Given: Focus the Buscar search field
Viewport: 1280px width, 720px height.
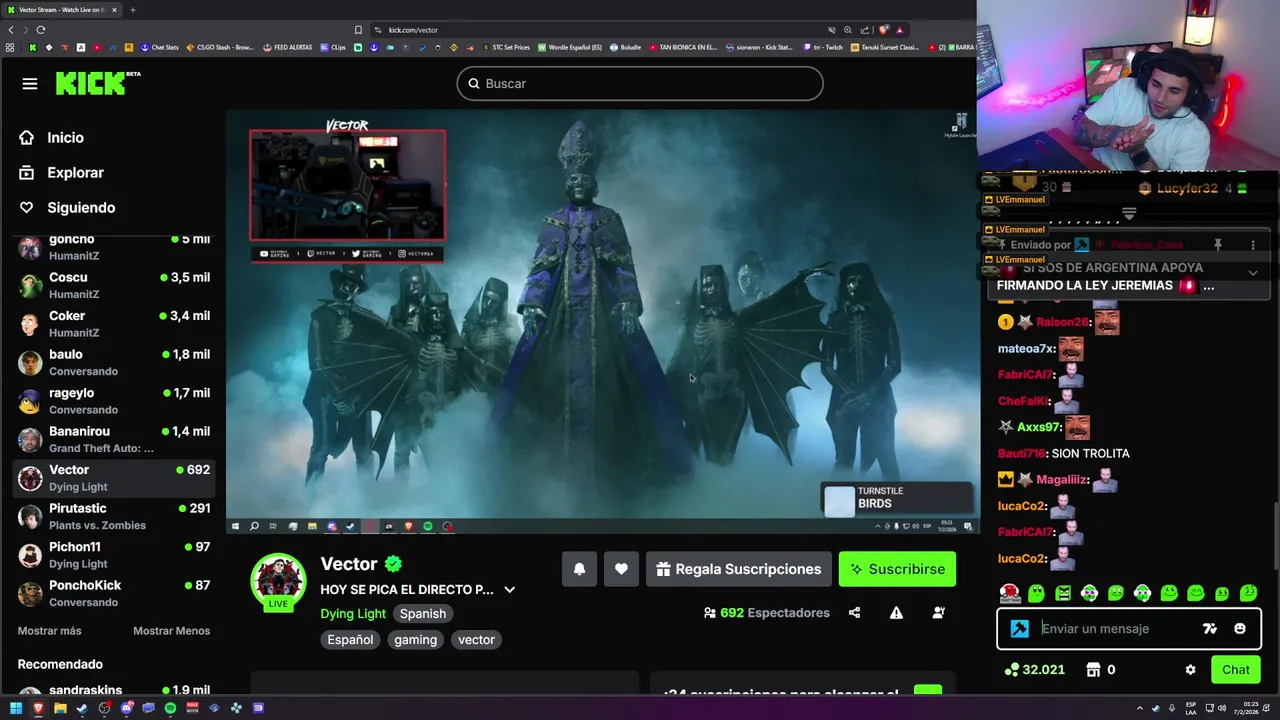Looking at the screenshot, I should click(x=640, y=84).
